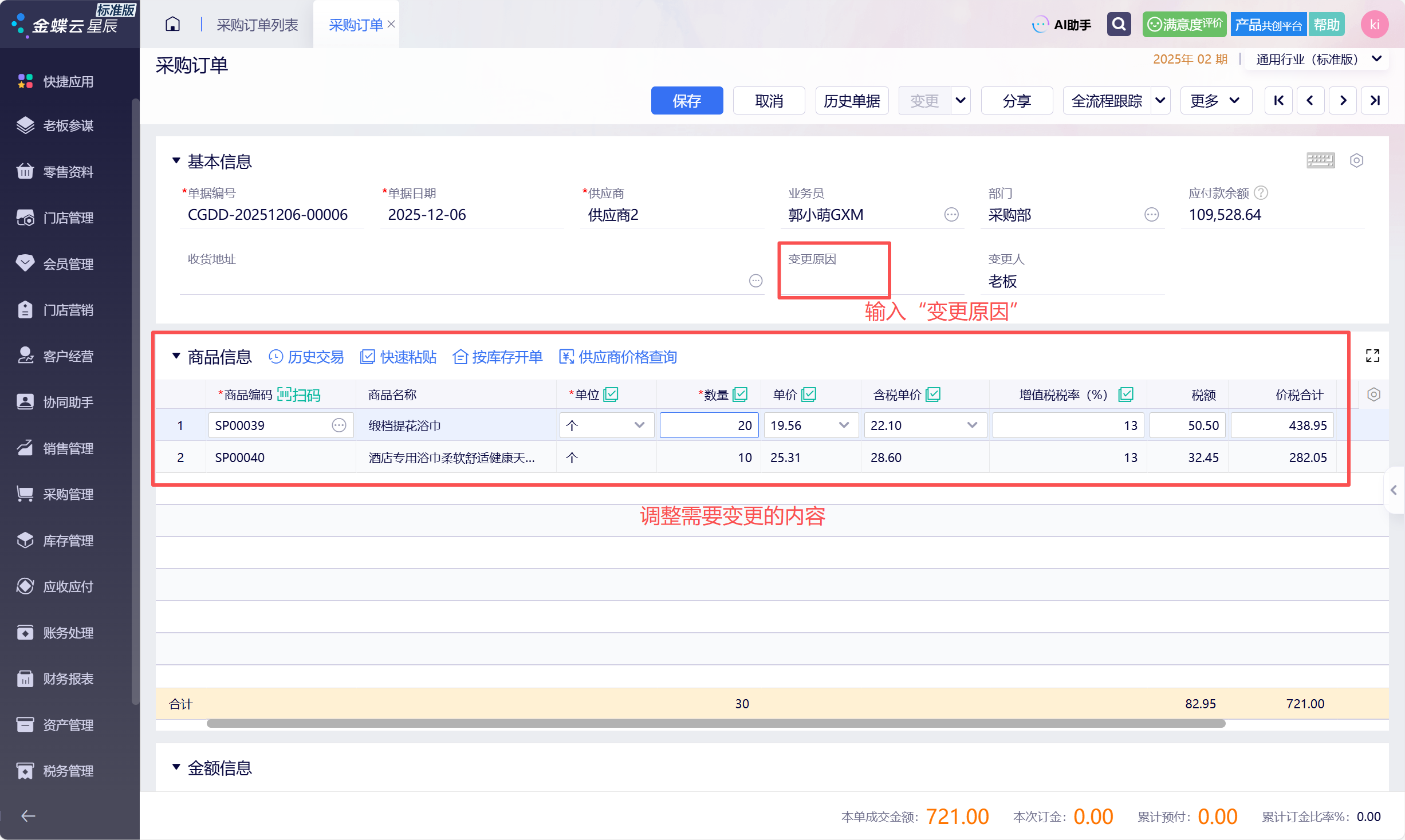
Task: Open settings gear for product table columns
Action: pyautogui.click(x=1373, y=395)
